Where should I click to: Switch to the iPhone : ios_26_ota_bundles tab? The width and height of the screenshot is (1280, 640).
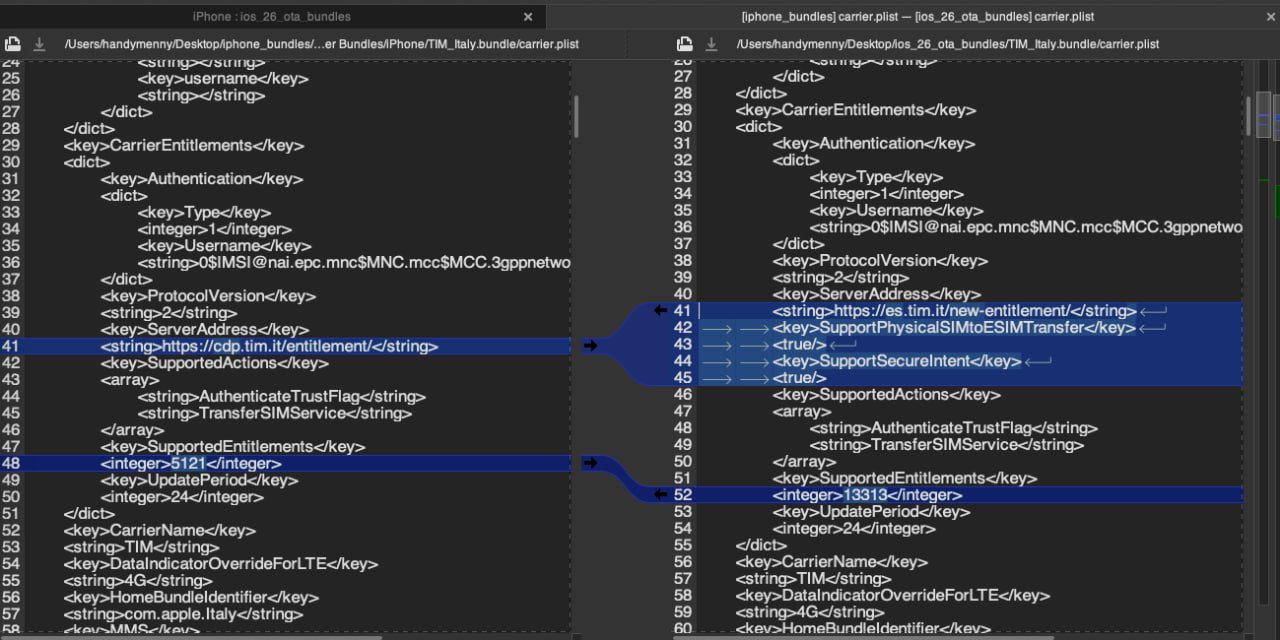[x=271, y=17]
